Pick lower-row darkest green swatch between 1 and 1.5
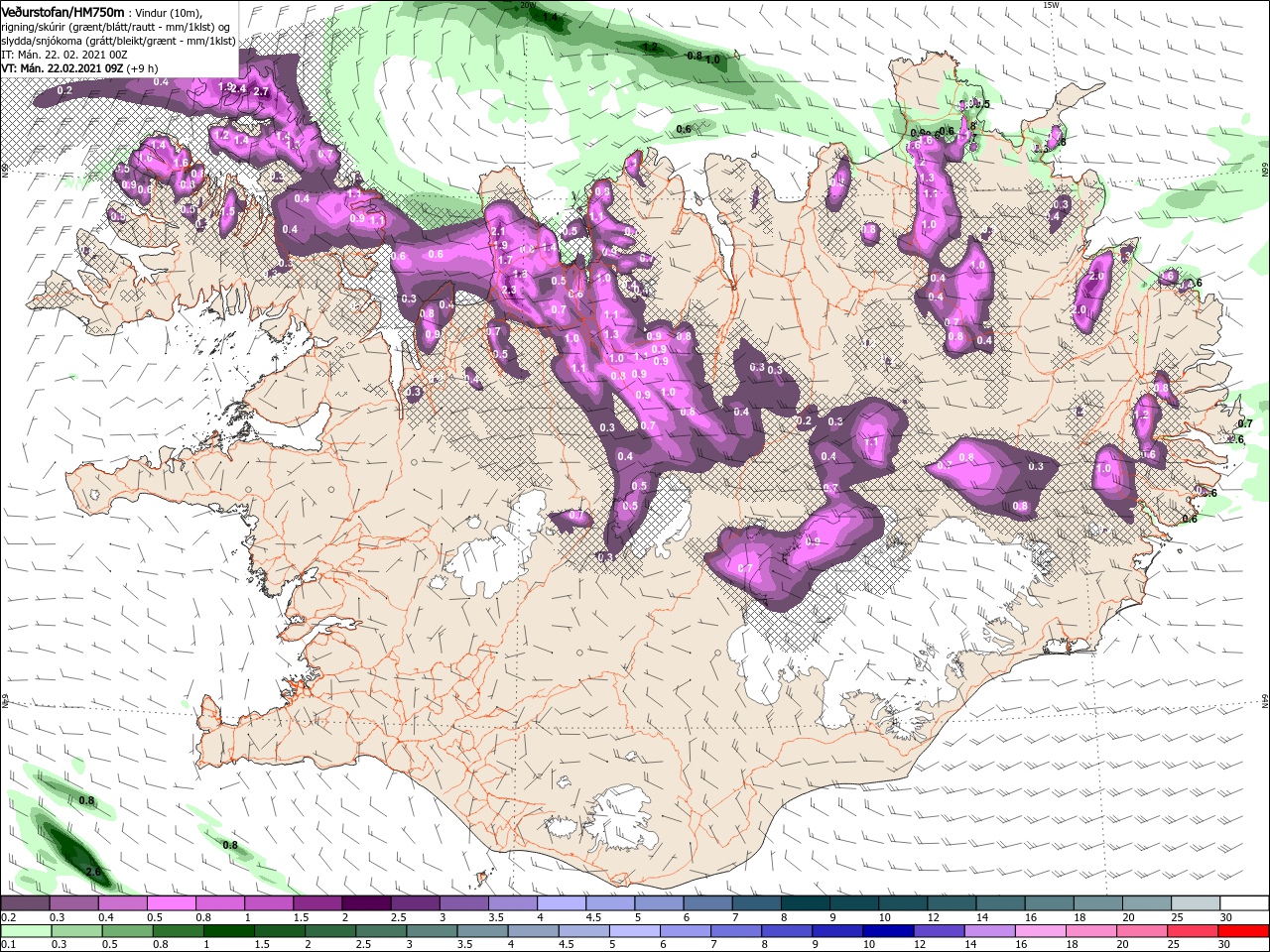1270x952 pixels. [x=229, y=931]
